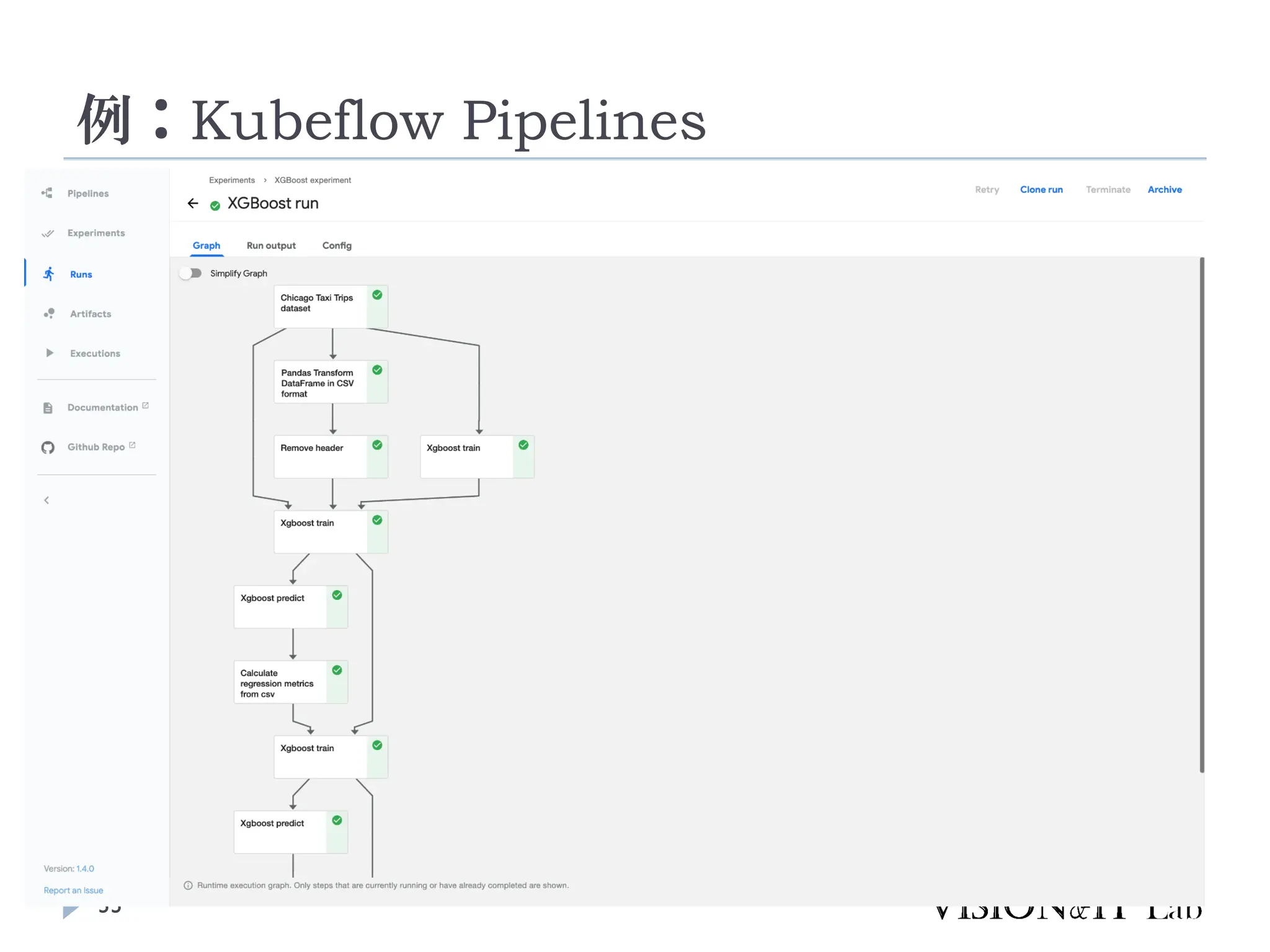The height and width of the screenshot is (952, 1270).
Task: Open the Artifacts sidebar icon
Action: point(49,314)
